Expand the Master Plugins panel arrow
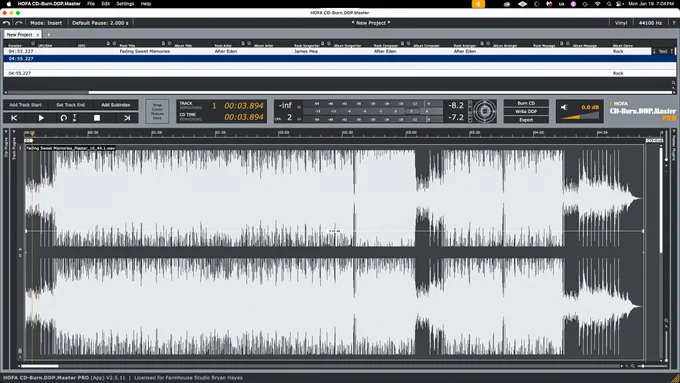Screen dimensions: 680x383 click(x=673, y=131)
